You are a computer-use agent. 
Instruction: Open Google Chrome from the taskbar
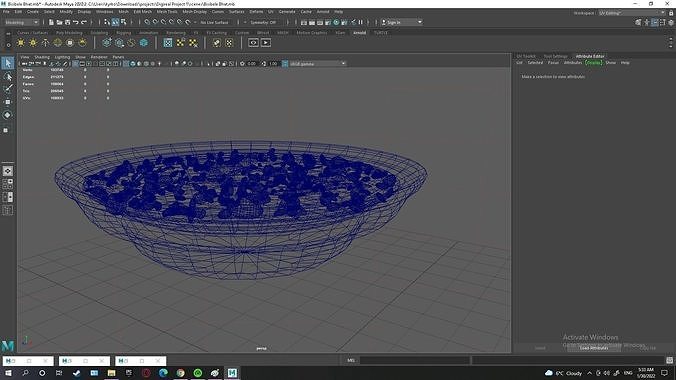[x=180, y=373]
